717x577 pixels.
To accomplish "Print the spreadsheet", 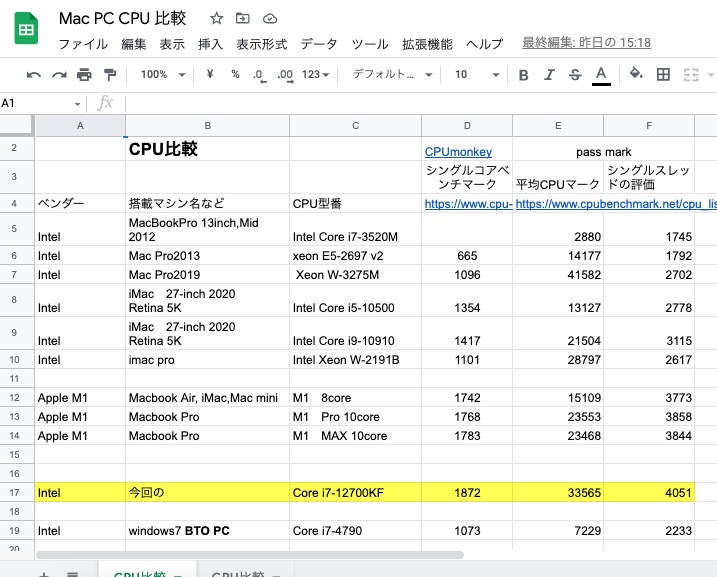I will [x=84, y=75].
